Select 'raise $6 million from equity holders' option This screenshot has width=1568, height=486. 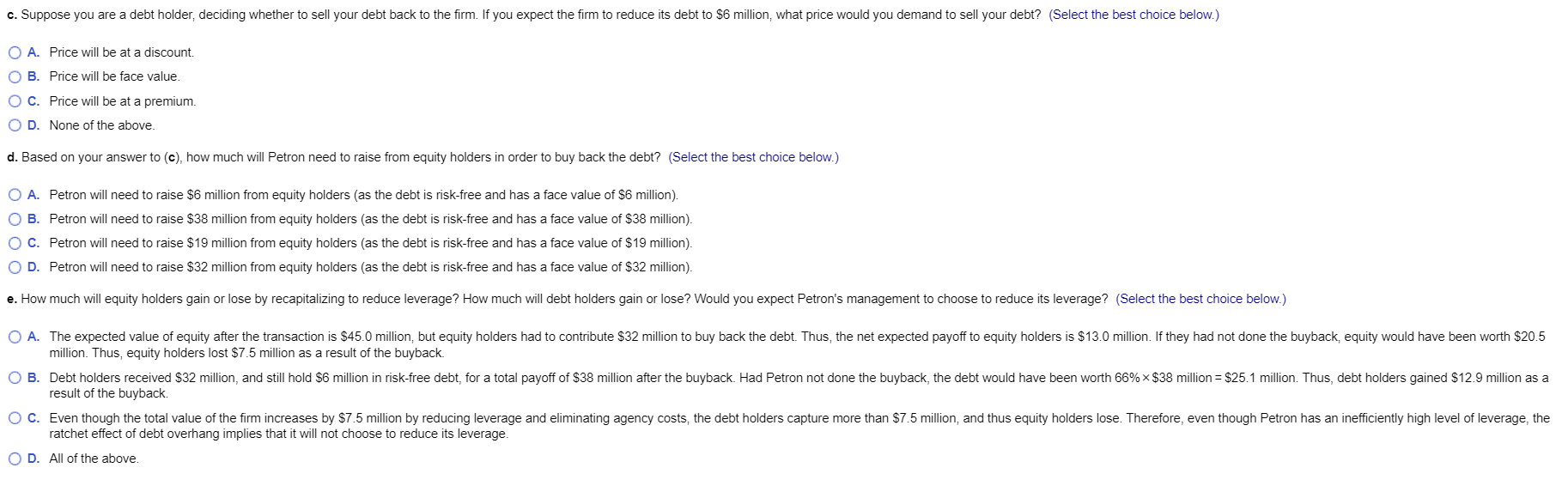(x=15, y=195)
